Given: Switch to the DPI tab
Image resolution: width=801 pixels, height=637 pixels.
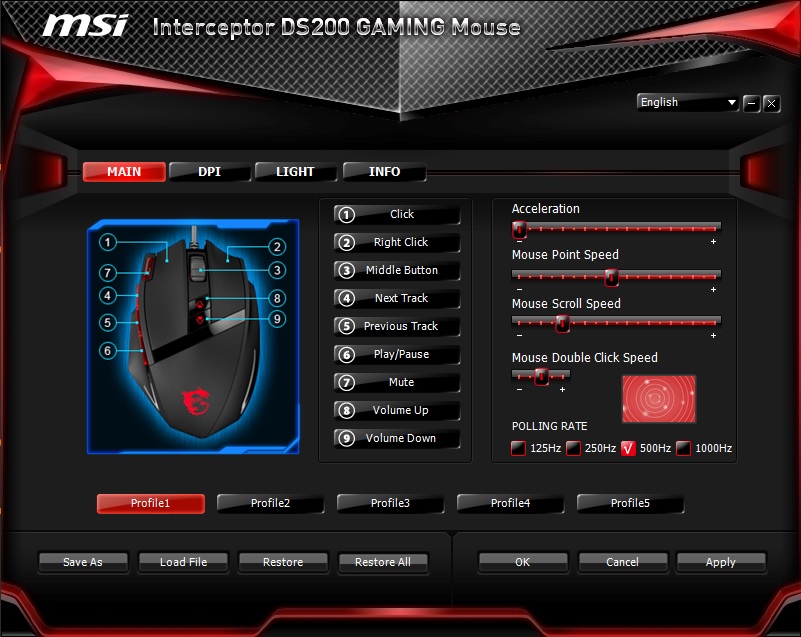Looking at the screenshot, I should [x=209, y=172].
